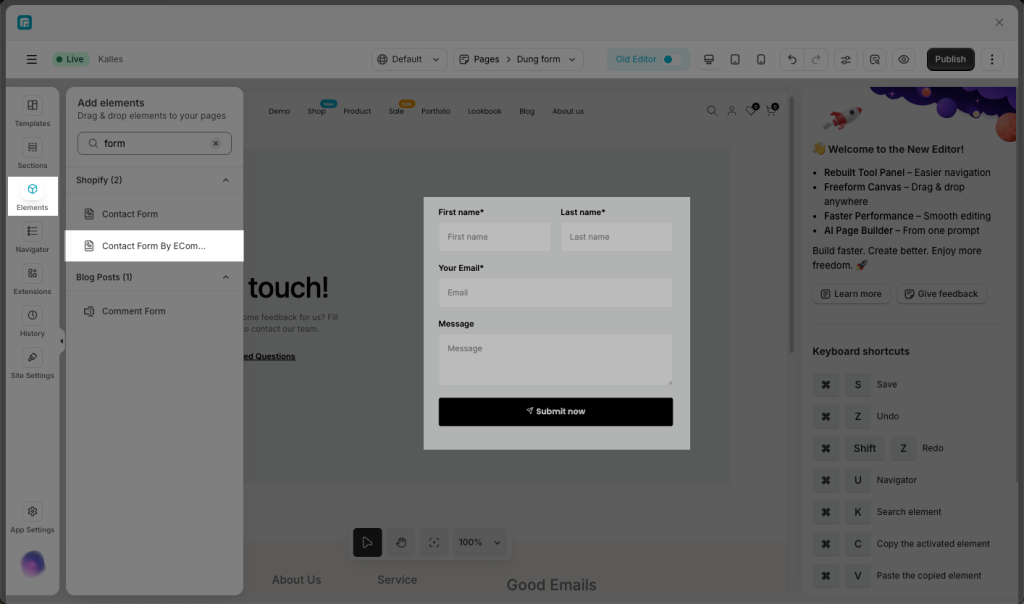Click the preview eye icon

[903, 59]
